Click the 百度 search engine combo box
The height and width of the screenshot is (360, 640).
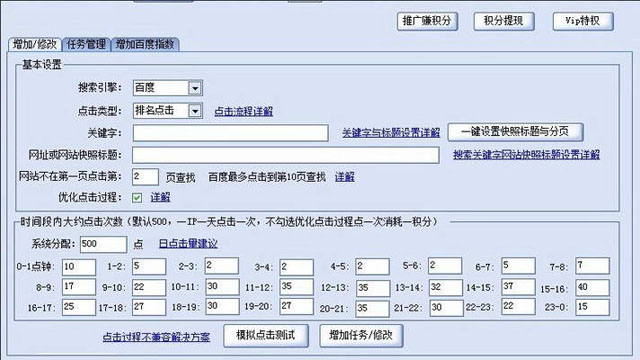pyautogui.click(x=168, y=88)
